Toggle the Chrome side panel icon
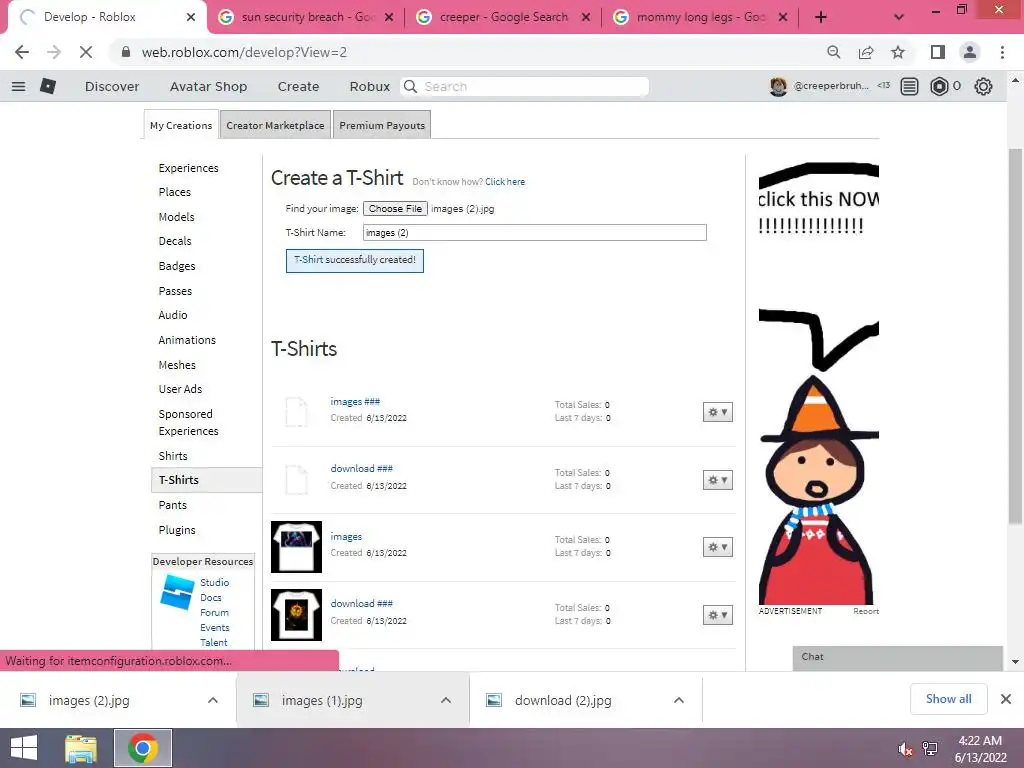The width and height of the screenshot is (1024, 768). click(x=938, y=52)
